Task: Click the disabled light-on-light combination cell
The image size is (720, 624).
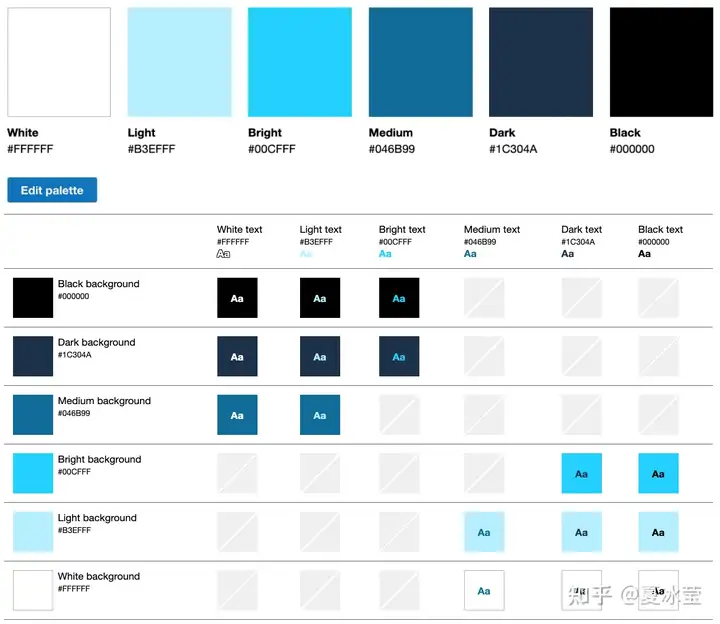Action: 320,532
